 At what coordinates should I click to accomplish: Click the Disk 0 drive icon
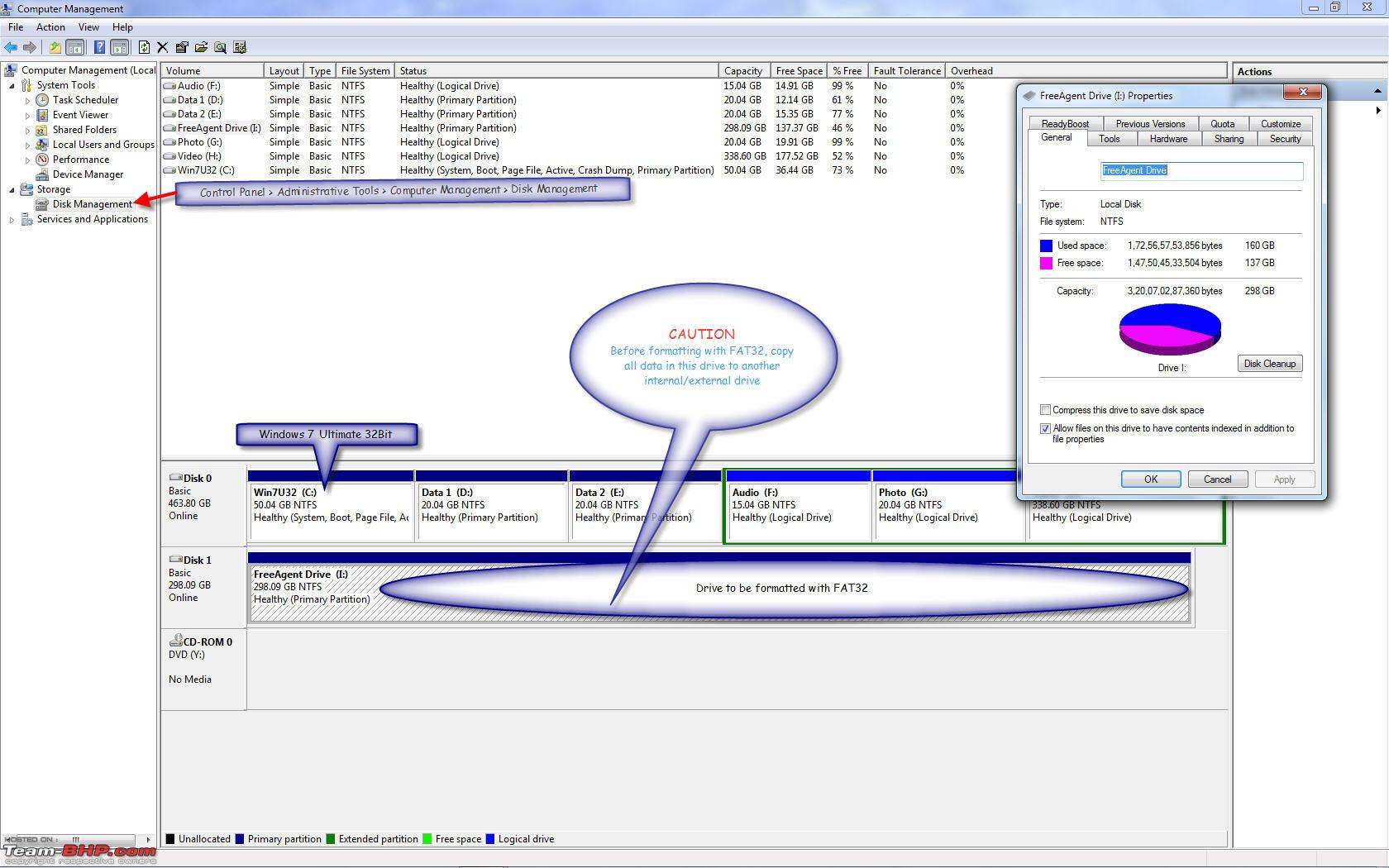175,478
